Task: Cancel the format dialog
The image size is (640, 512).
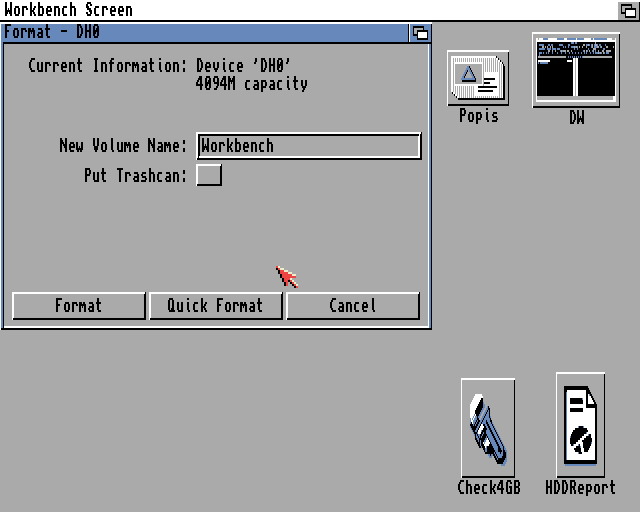Action: (x=352, y=306)
